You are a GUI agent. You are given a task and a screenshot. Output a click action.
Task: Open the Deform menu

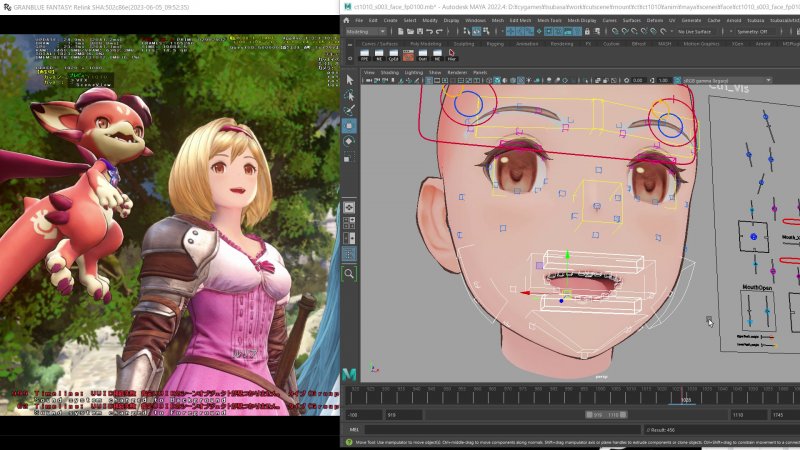(x=655, y=20)
